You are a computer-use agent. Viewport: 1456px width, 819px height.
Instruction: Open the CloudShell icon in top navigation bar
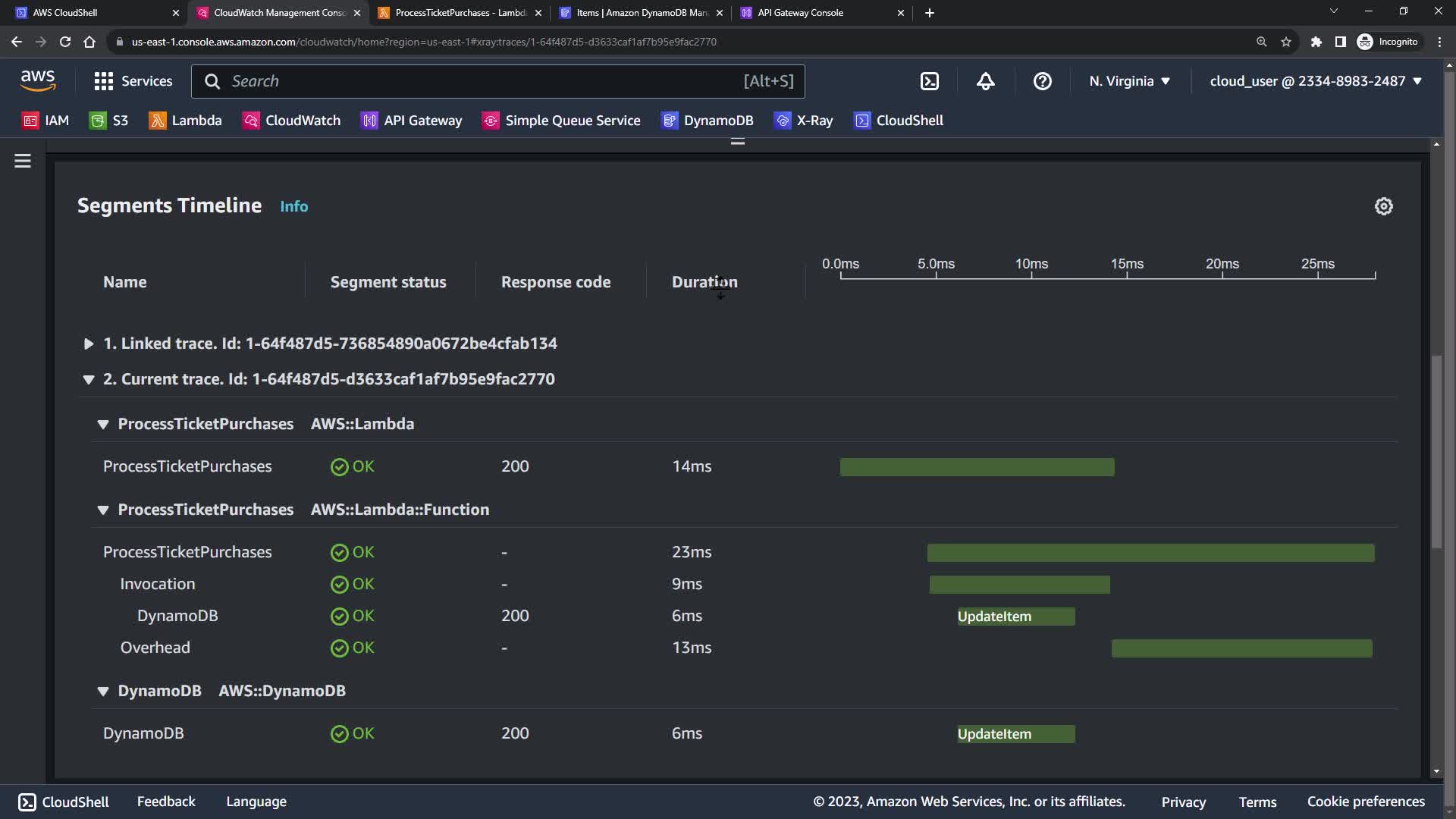[x=929, y=81]
